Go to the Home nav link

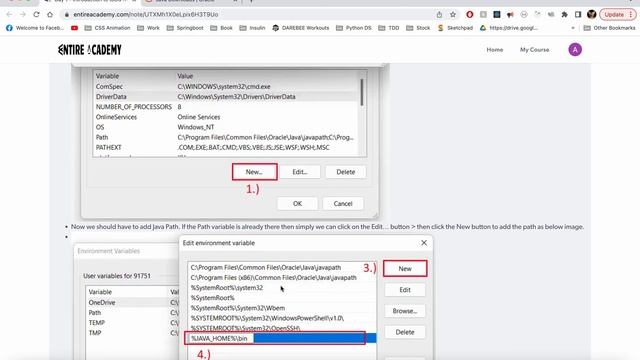495,50
